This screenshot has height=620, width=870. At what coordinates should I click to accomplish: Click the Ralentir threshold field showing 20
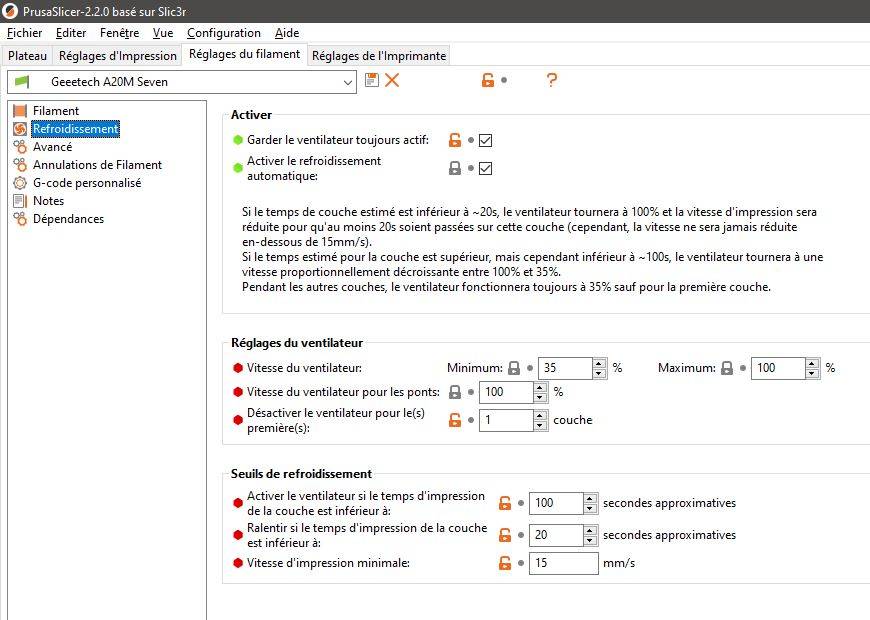coord(555,535)
